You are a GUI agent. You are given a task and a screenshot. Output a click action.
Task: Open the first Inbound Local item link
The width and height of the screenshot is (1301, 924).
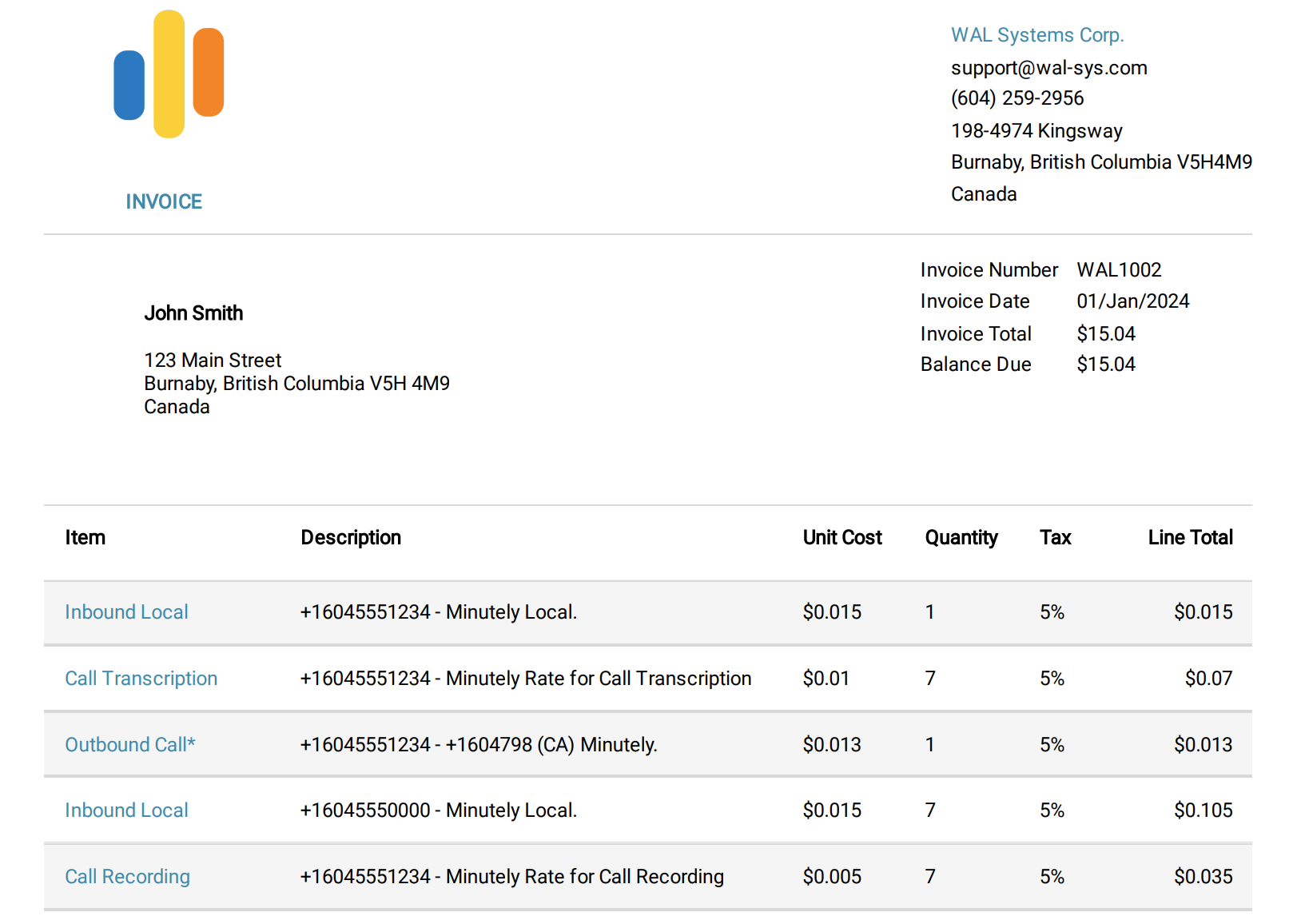[x=126, y=612]
